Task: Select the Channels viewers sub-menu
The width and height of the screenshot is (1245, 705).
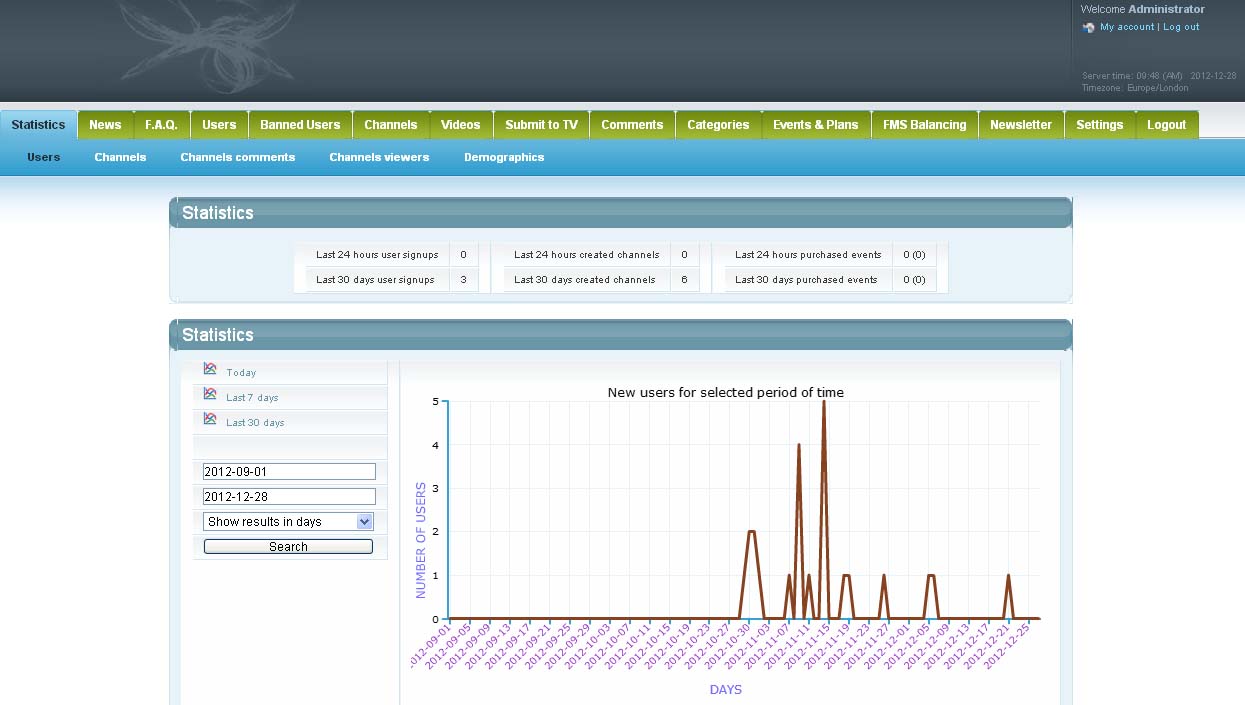Action: [379, 157]
